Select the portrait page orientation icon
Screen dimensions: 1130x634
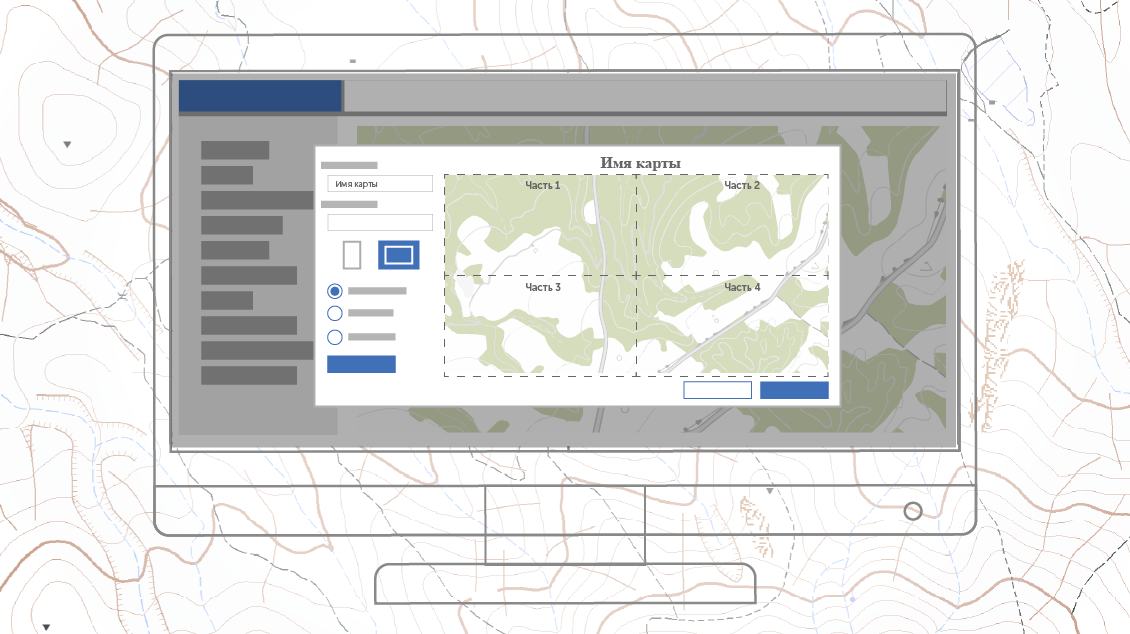pyautogui.click(x=351, y=255)
